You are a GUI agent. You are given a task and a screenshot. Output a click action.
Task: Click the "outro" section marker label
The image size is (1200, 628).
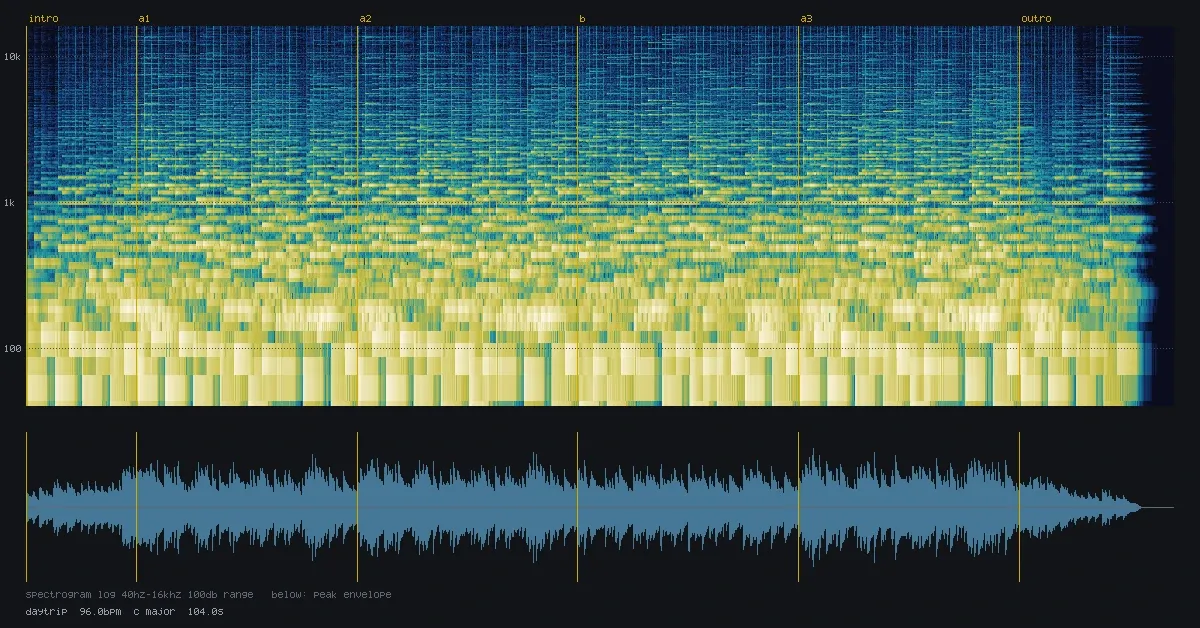[1036, 19]
